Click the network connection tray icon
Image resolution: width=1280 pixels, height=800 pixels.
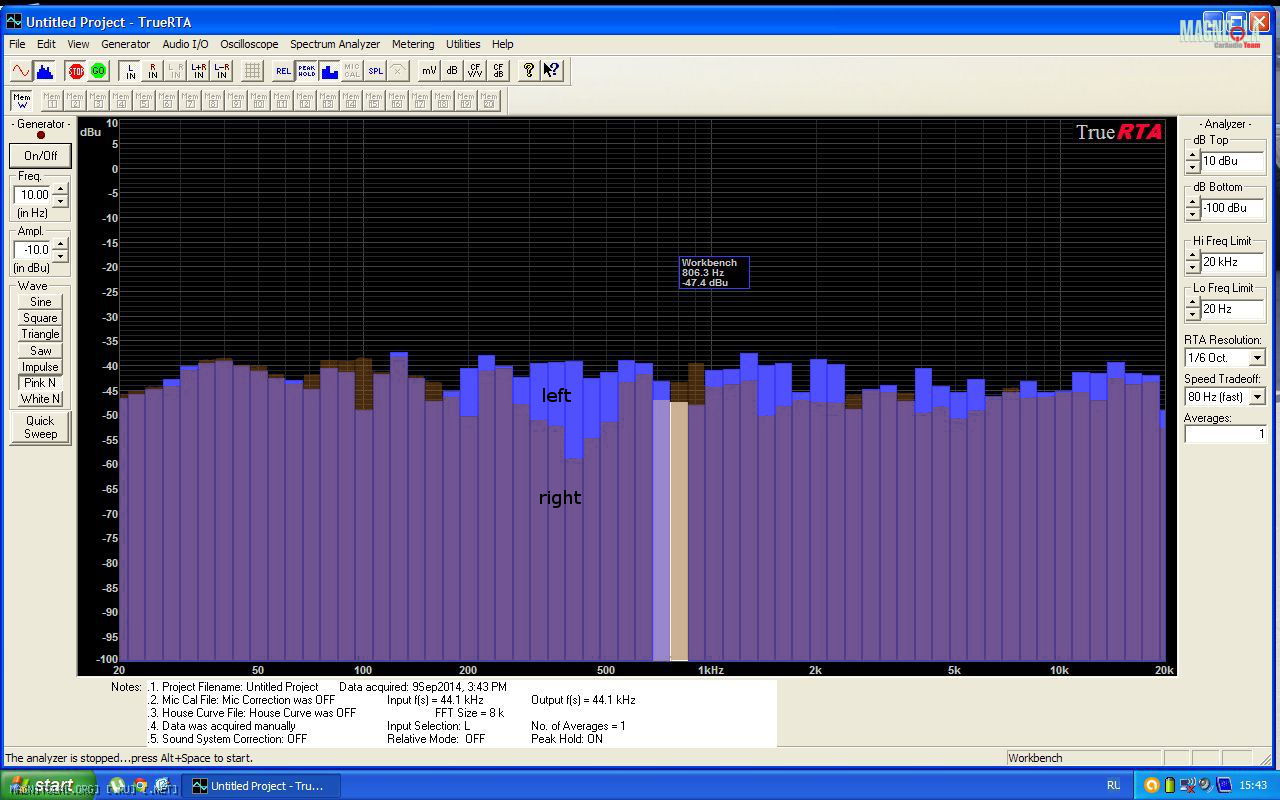1187,785
